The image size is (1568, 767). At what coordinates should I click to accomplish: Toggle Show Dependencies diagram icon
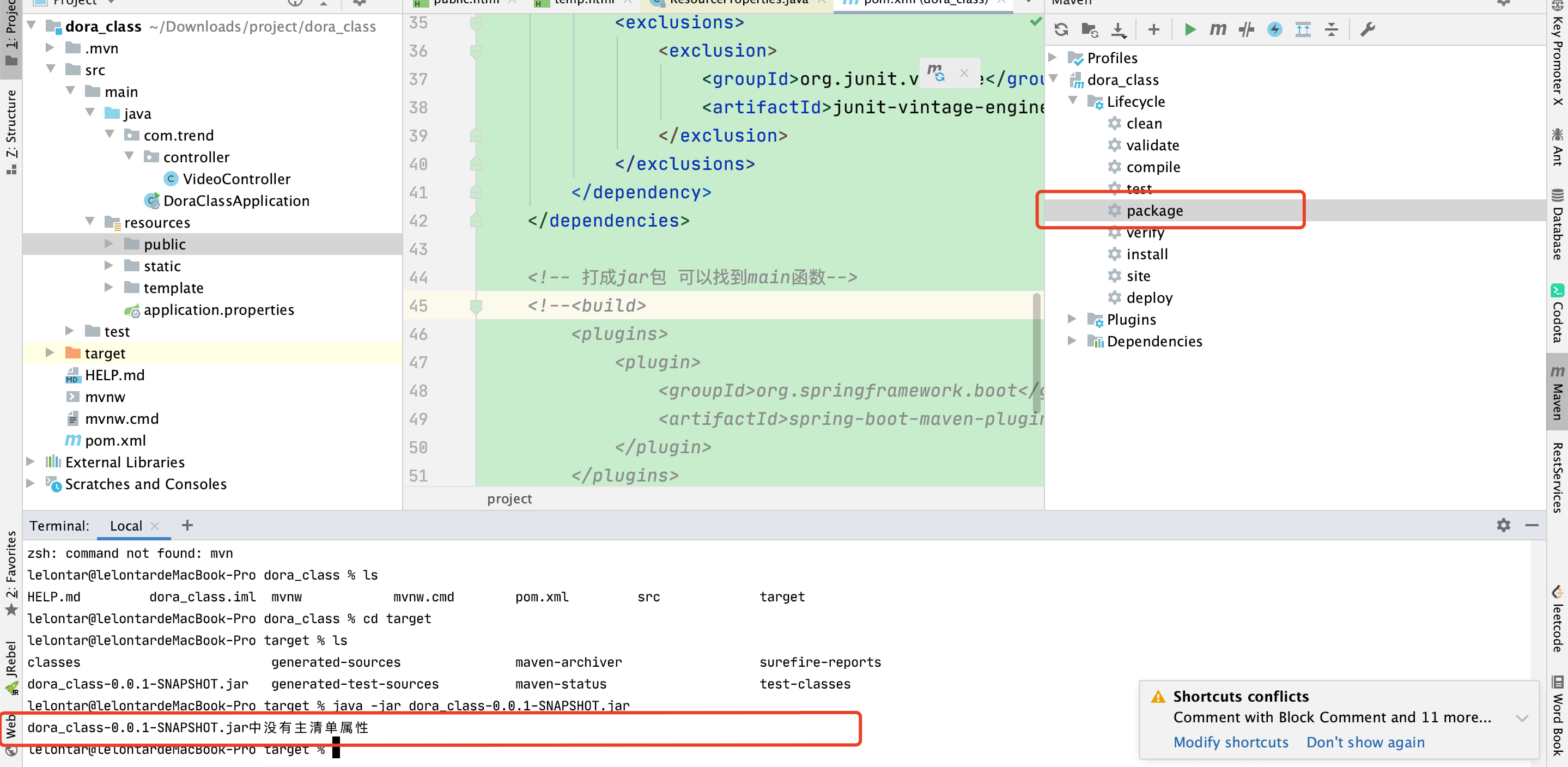pyautogui.click(x=1303, y=29)
